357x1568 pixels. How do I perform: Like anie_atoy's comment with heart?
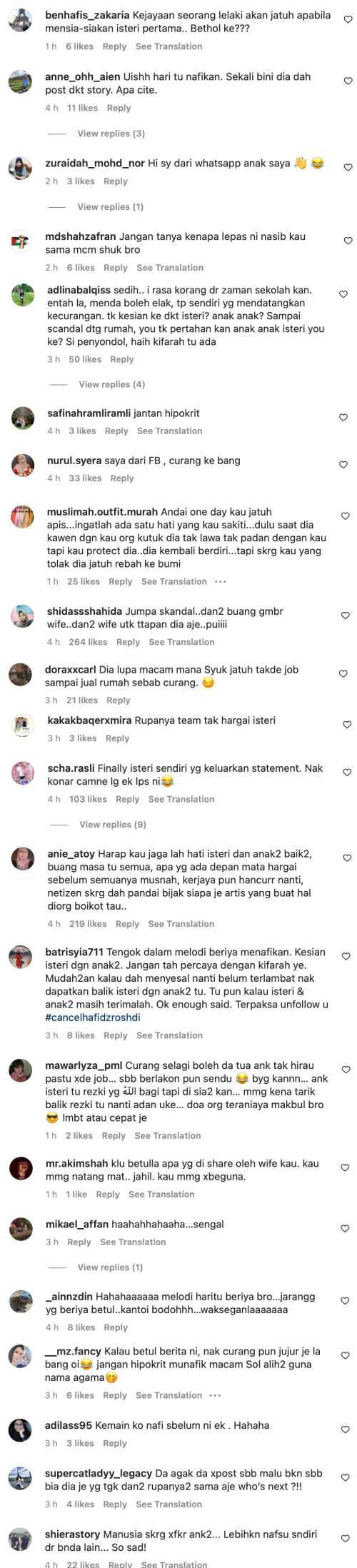[x=346, y=858]
